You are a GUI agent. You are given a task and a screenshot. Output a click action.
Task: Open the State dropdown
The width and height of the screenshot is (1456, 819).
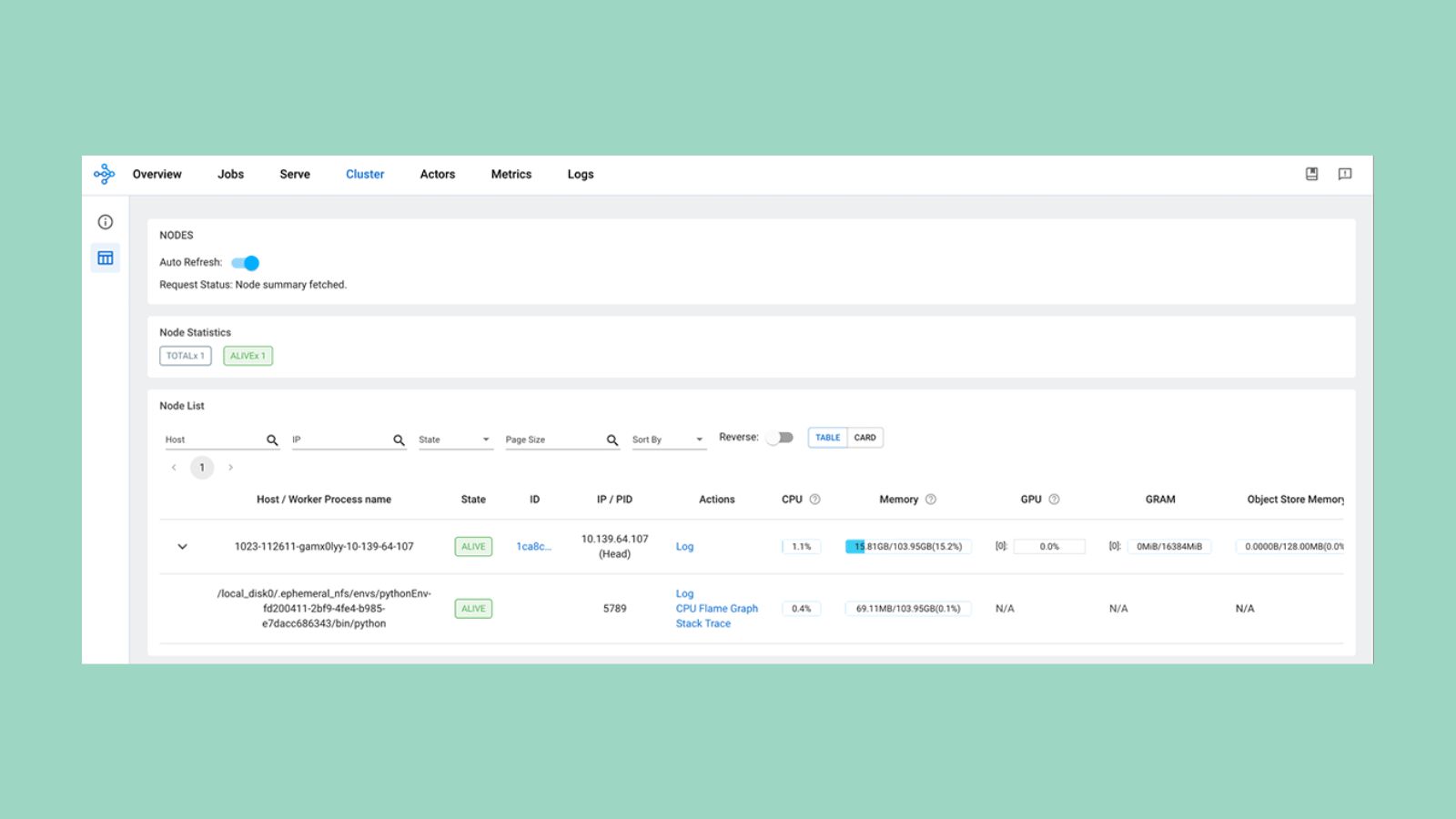click(x=455, y=440)
